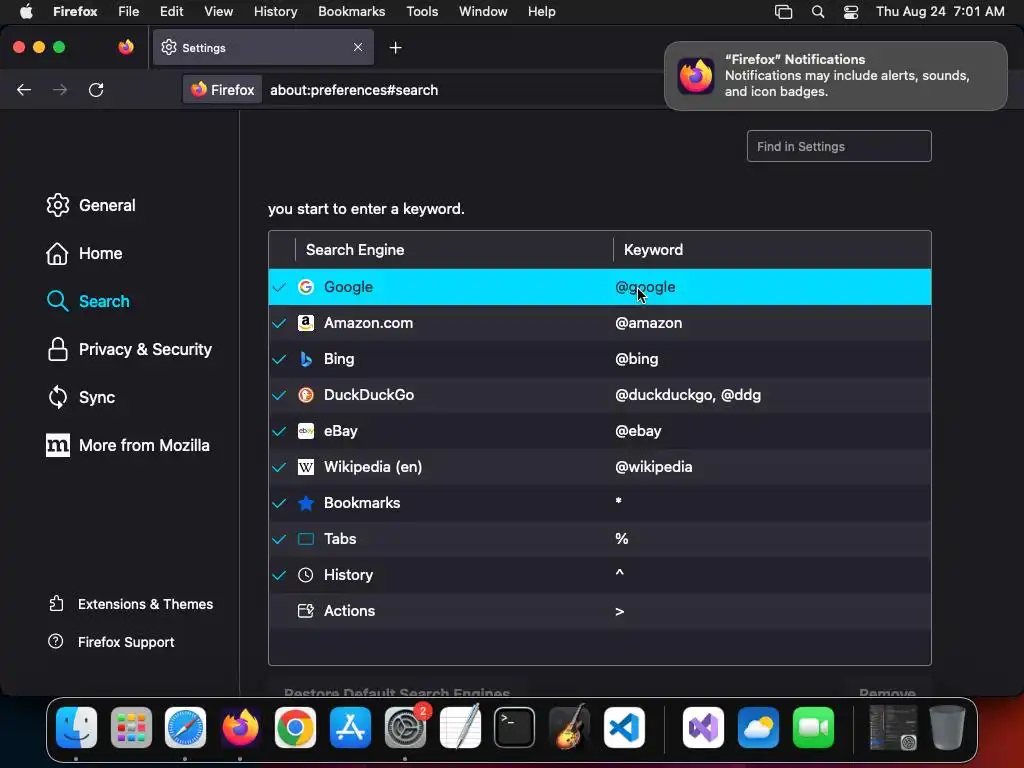Click the Firefox View icon in tab bar

[x=126, y=47]
